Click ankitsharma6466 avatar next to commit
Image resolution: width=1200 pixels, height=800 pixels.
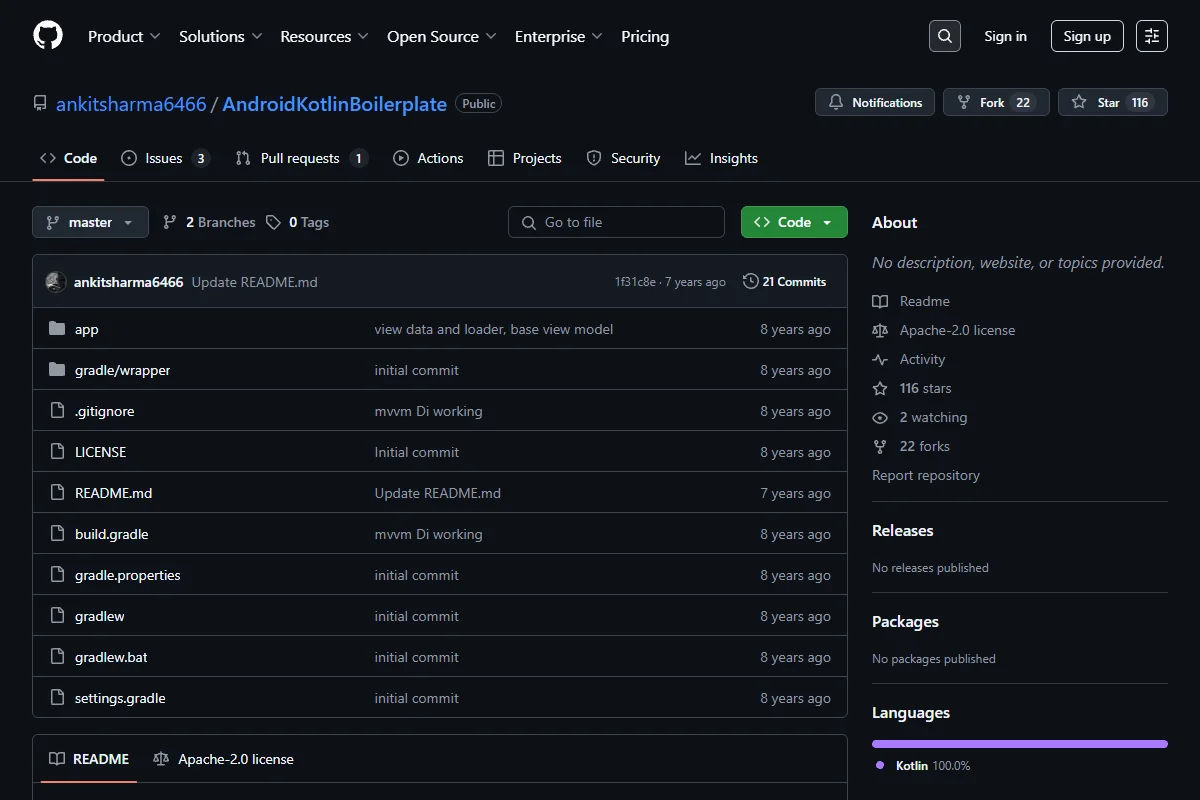click(56, 282)
